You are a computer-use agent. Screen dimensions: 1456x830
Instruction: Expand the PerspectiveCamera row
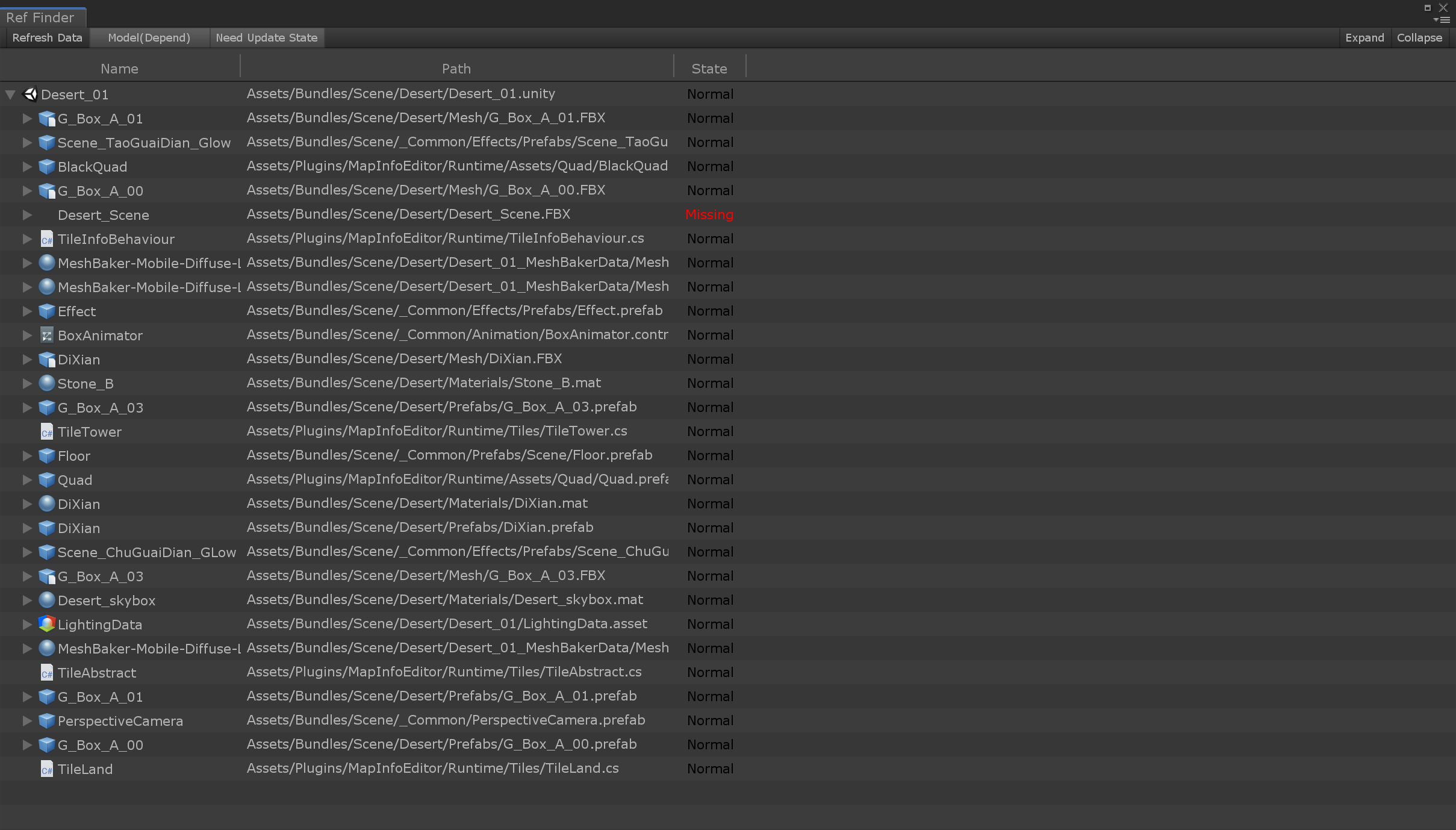click(x=27, y=721)
